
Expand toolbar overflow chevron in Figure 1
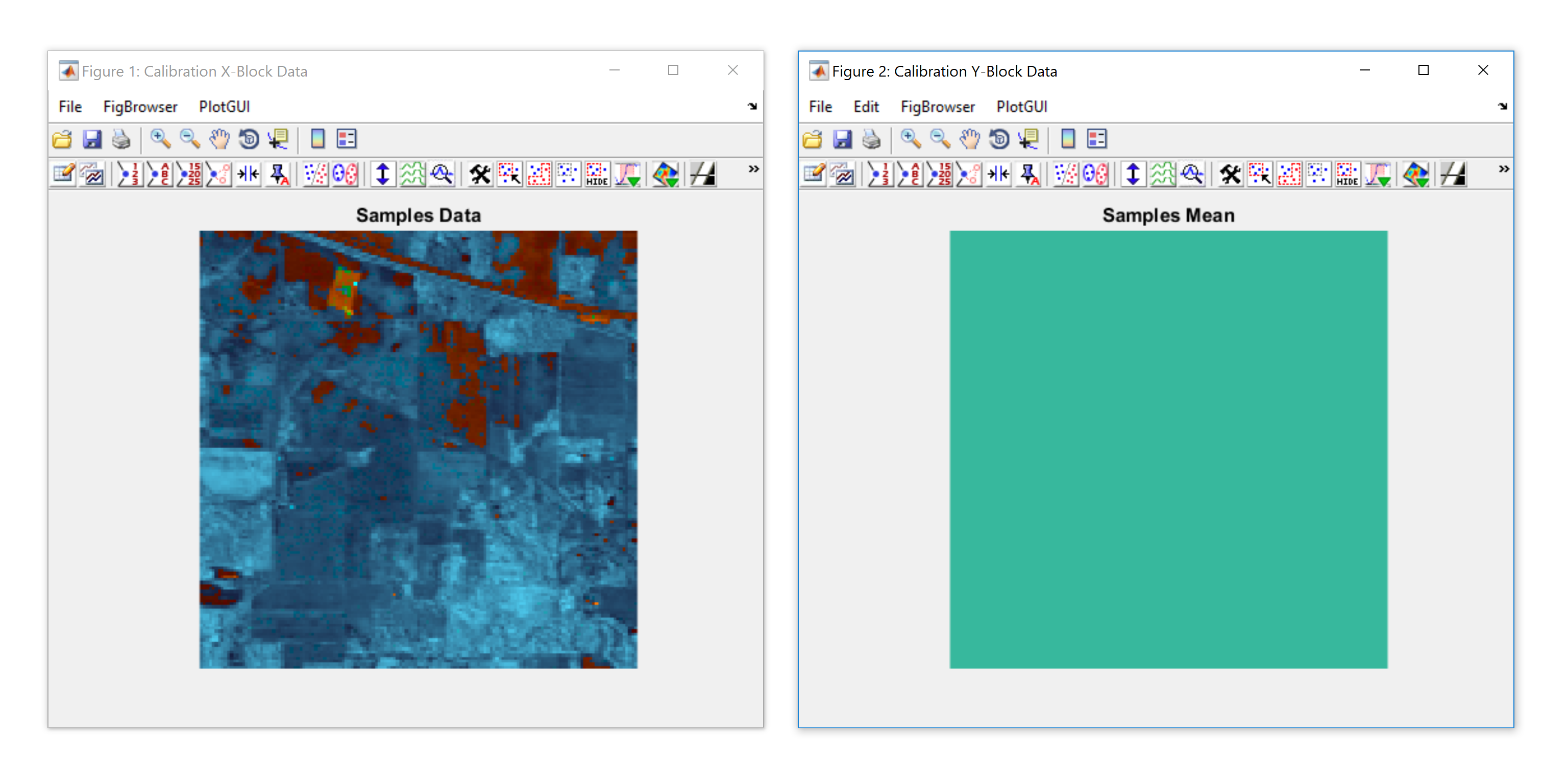coord(753,168)
